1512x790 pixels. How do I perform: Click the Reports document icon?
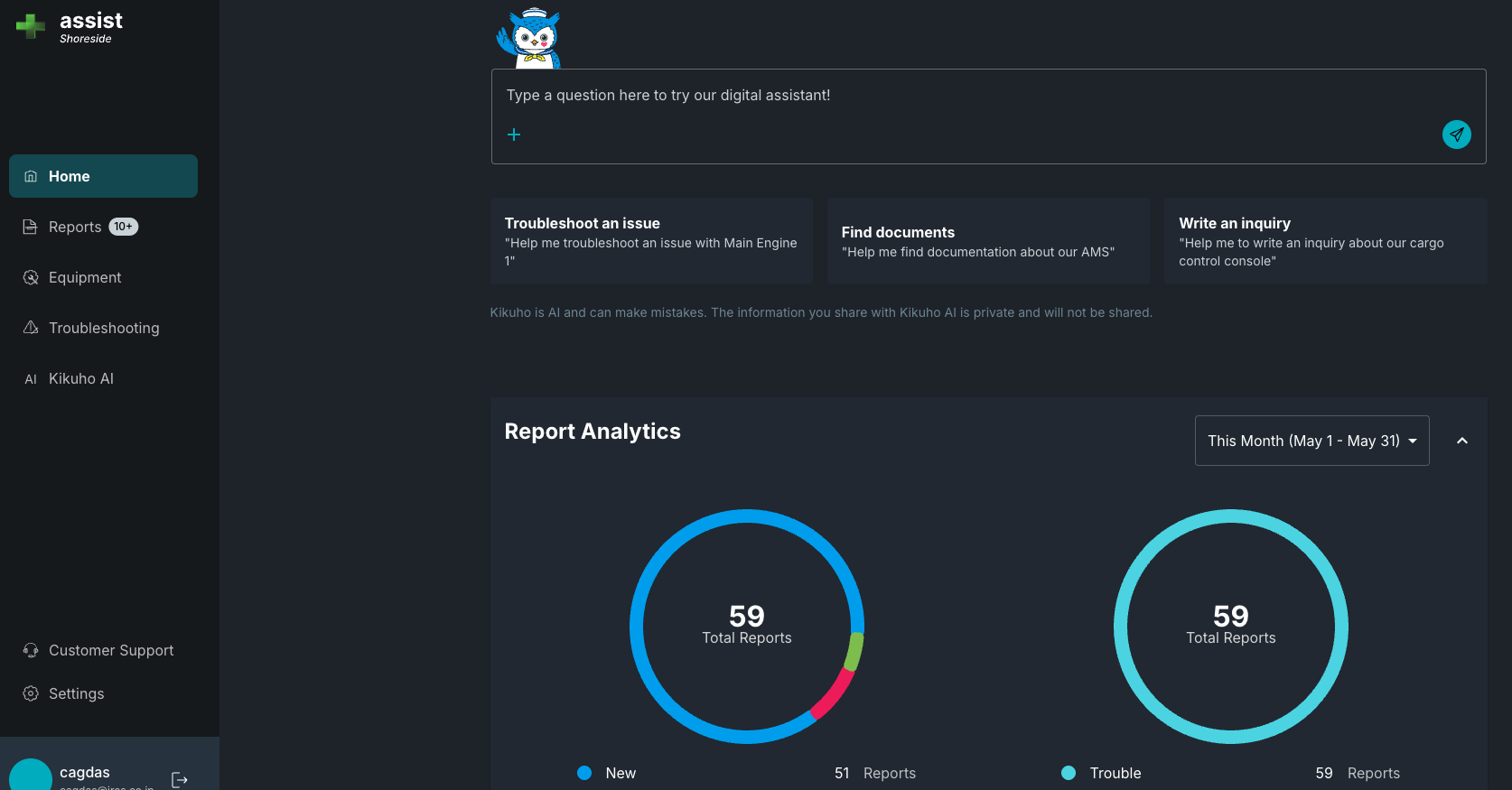pyautogui.click(x=31, y=227)
